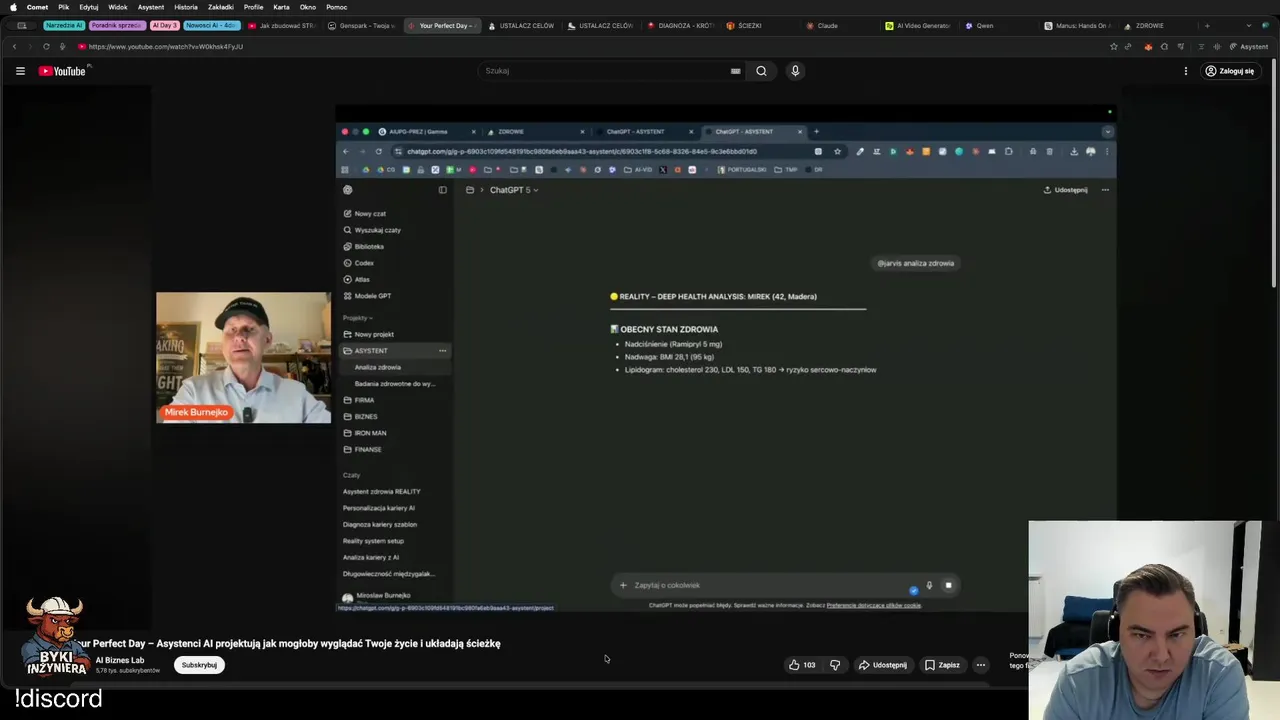This screenshot has width=1280, height=720.
Task: Open Atlas in ChatGPT sidebar
Action: 356,279
